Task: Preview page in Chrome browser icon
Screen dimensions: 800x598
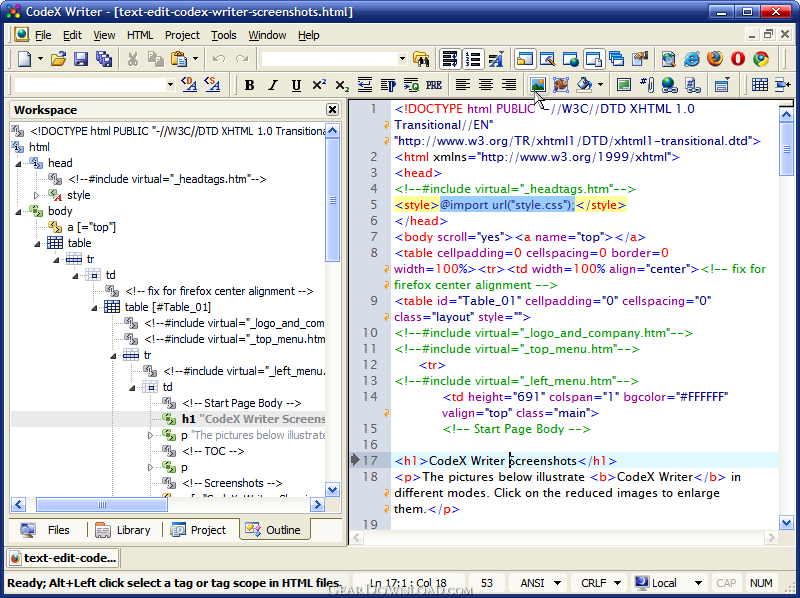Action: click(x=761, y=59)
